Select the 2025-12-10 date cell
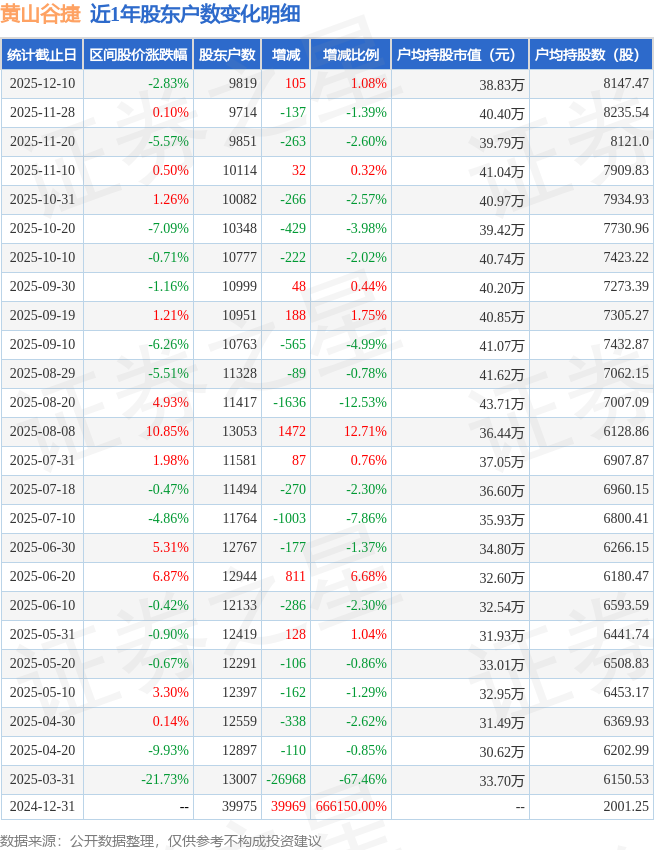654x850 pixels. point(42,84)
